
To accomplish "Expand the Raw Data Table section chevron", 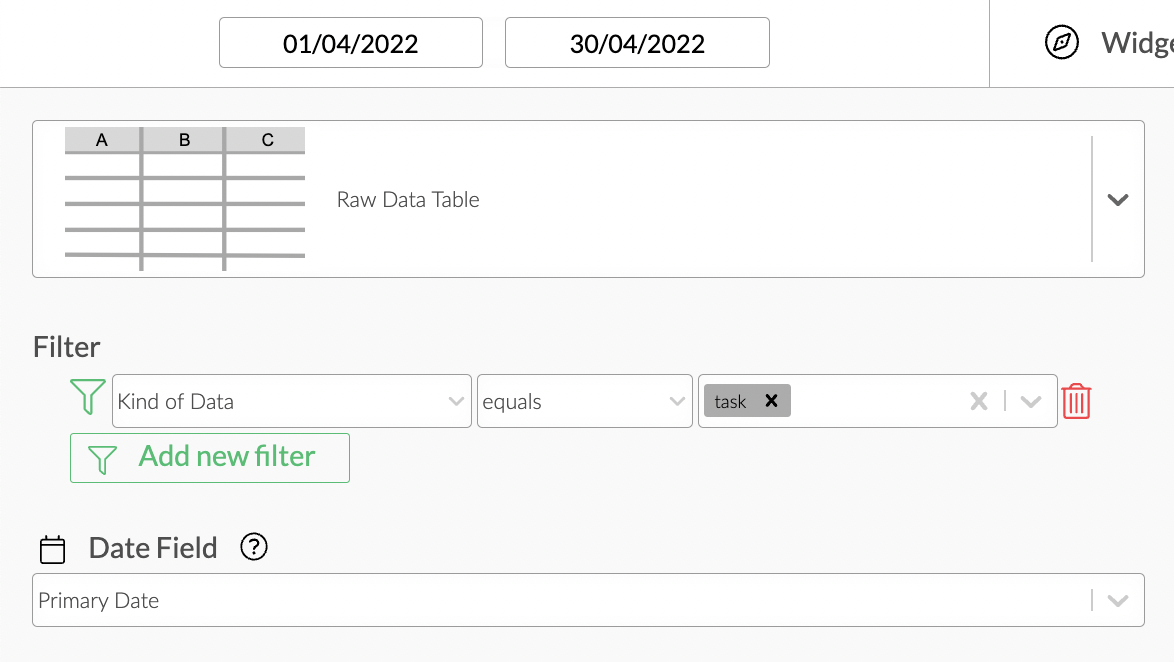I will [1118, 199].
